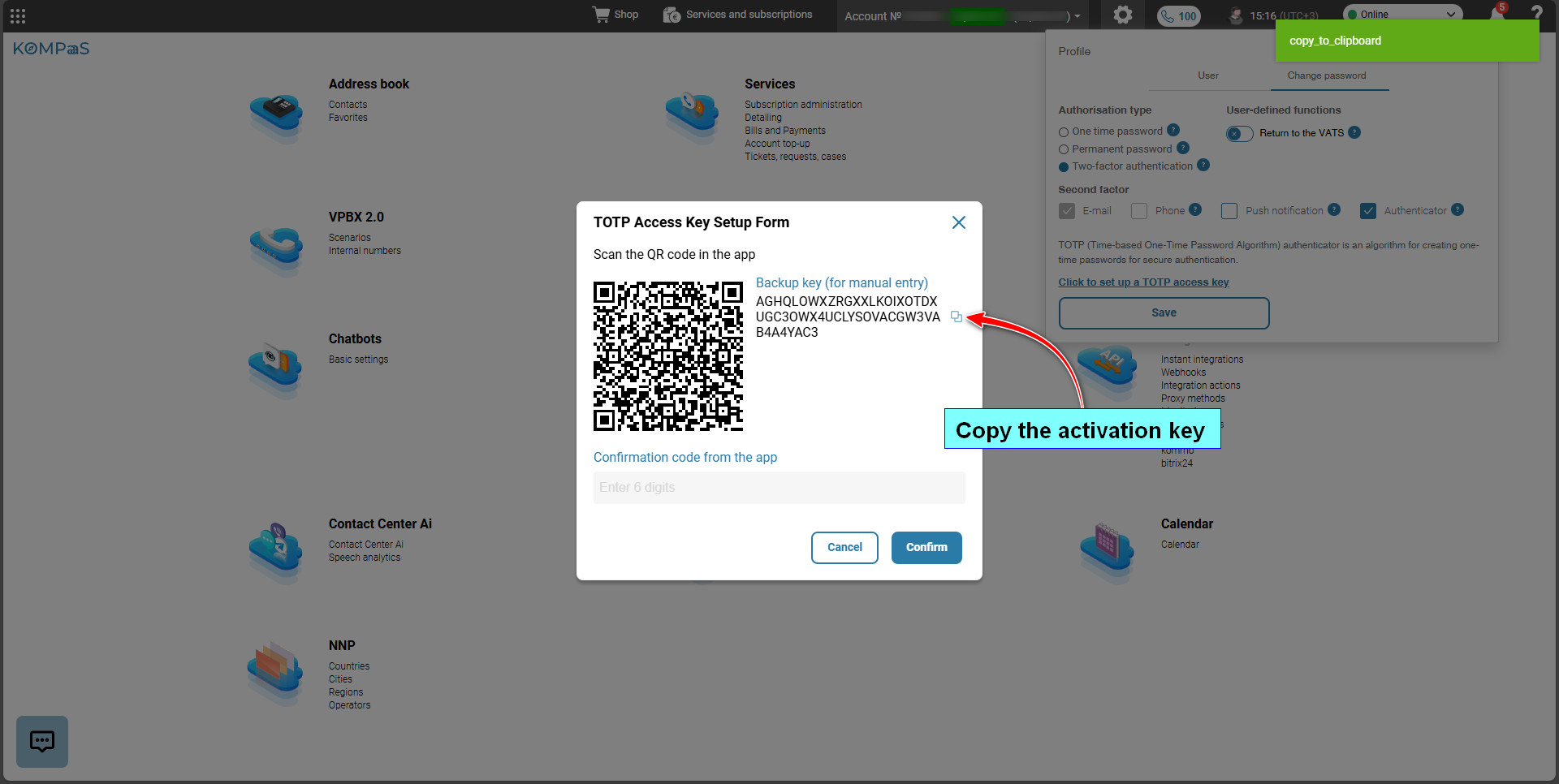
Task: Show help for Authenticator
Action: click(x=1458, y=209)
